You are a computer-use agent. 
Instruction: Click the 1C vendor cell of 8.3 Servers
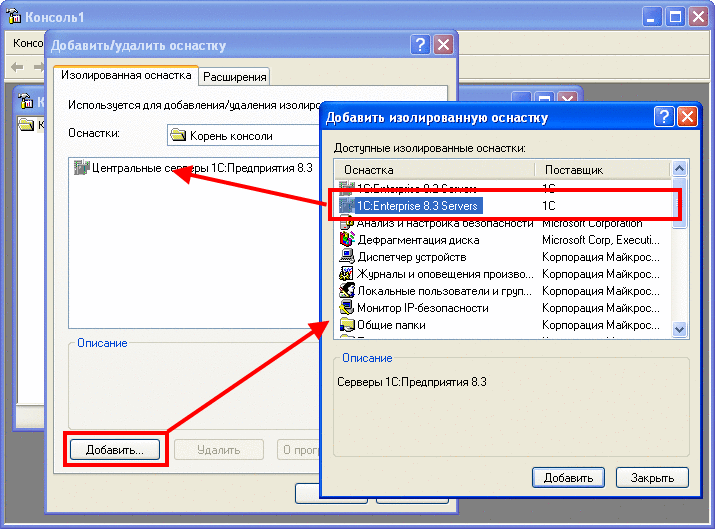549,206
